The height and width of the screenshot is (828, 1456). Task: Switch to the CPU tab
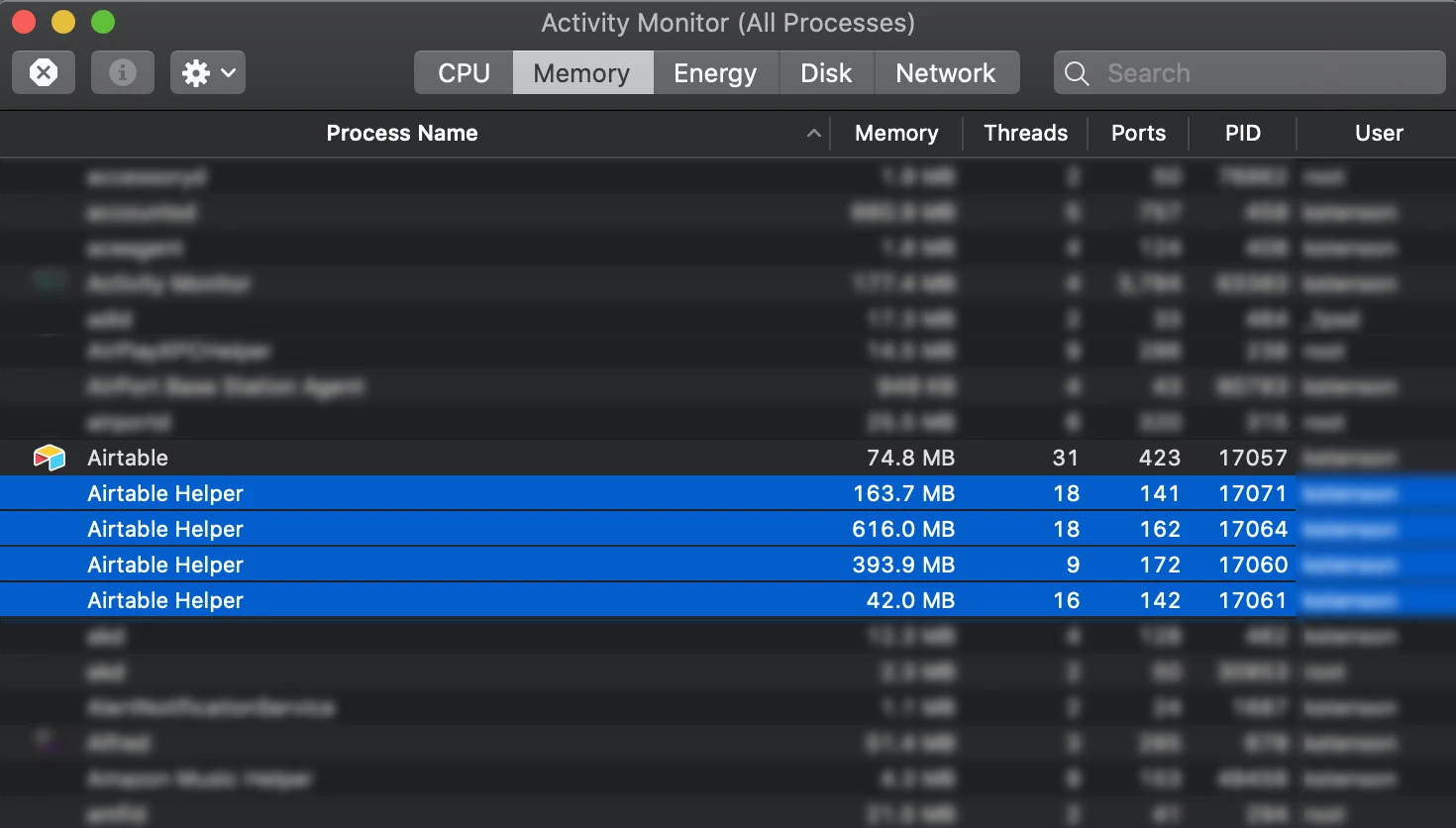pos(464,72)
